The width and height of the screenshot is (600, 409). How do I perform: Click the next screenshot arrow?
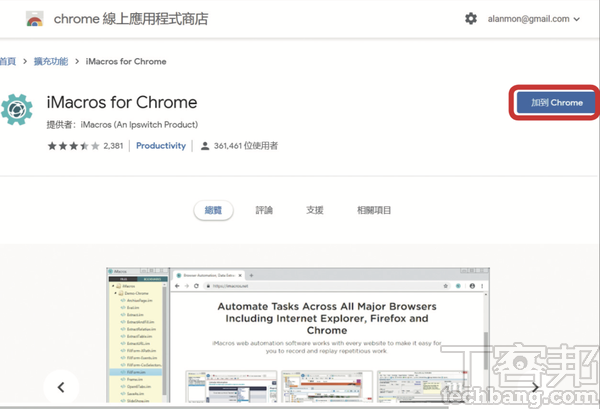coord(535,387)
